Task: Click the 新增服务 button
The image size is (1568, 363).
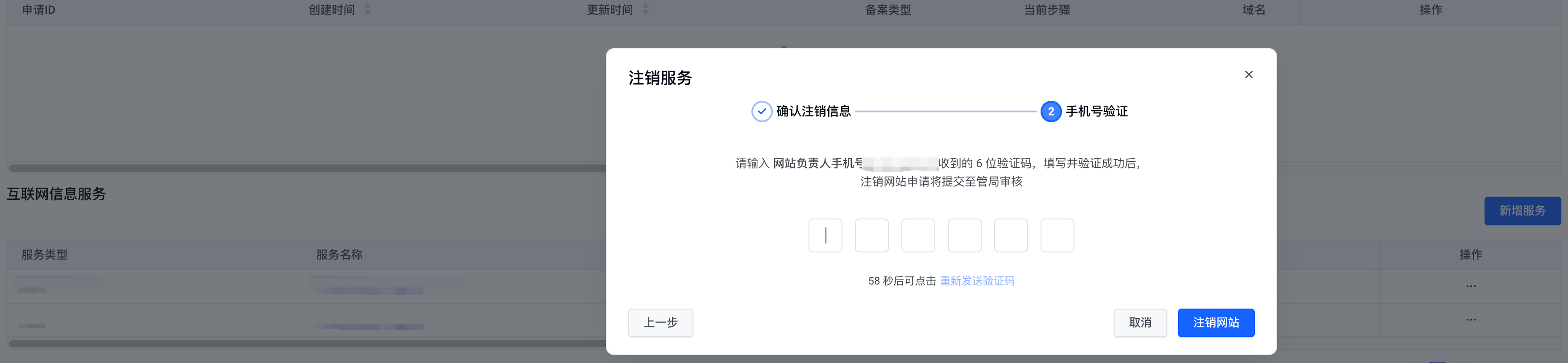Action: click(x=1522, y=210)
